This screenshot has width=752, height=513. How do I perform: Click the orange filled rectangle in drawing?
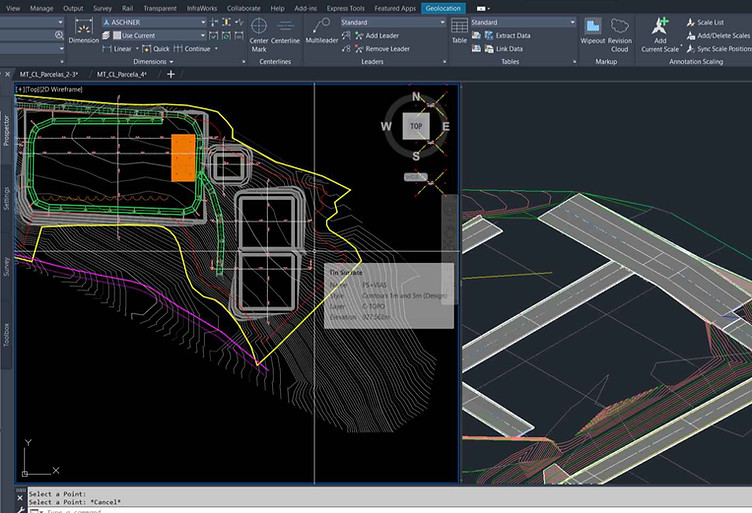[183, 158]
